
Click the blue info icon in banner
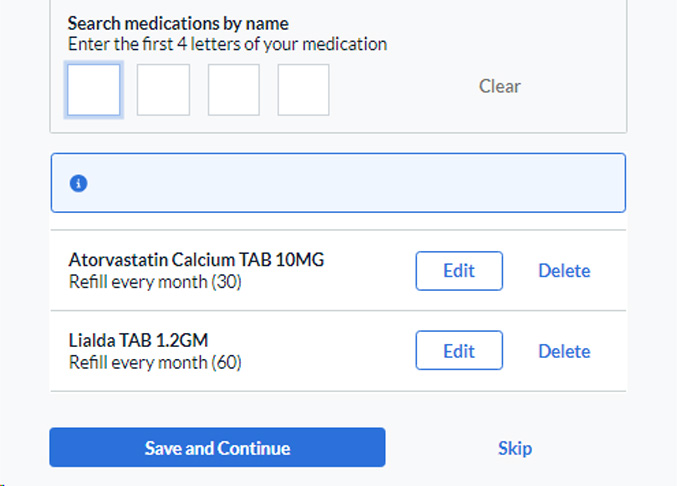pos(79,183)
